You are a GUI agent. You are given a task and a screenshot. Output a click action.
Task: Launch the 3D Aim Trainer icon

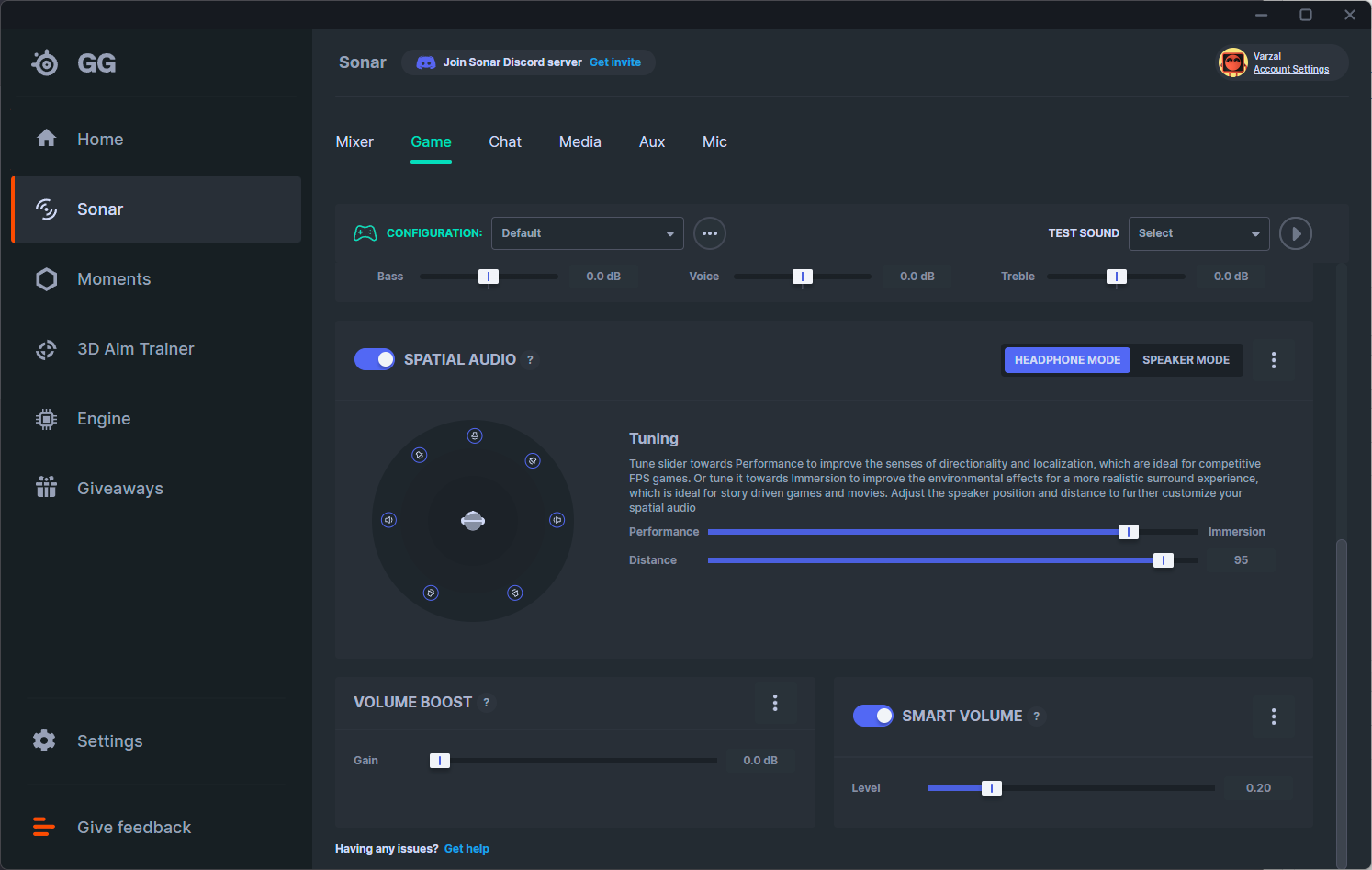pyautogui.click(x=46, y=349)
